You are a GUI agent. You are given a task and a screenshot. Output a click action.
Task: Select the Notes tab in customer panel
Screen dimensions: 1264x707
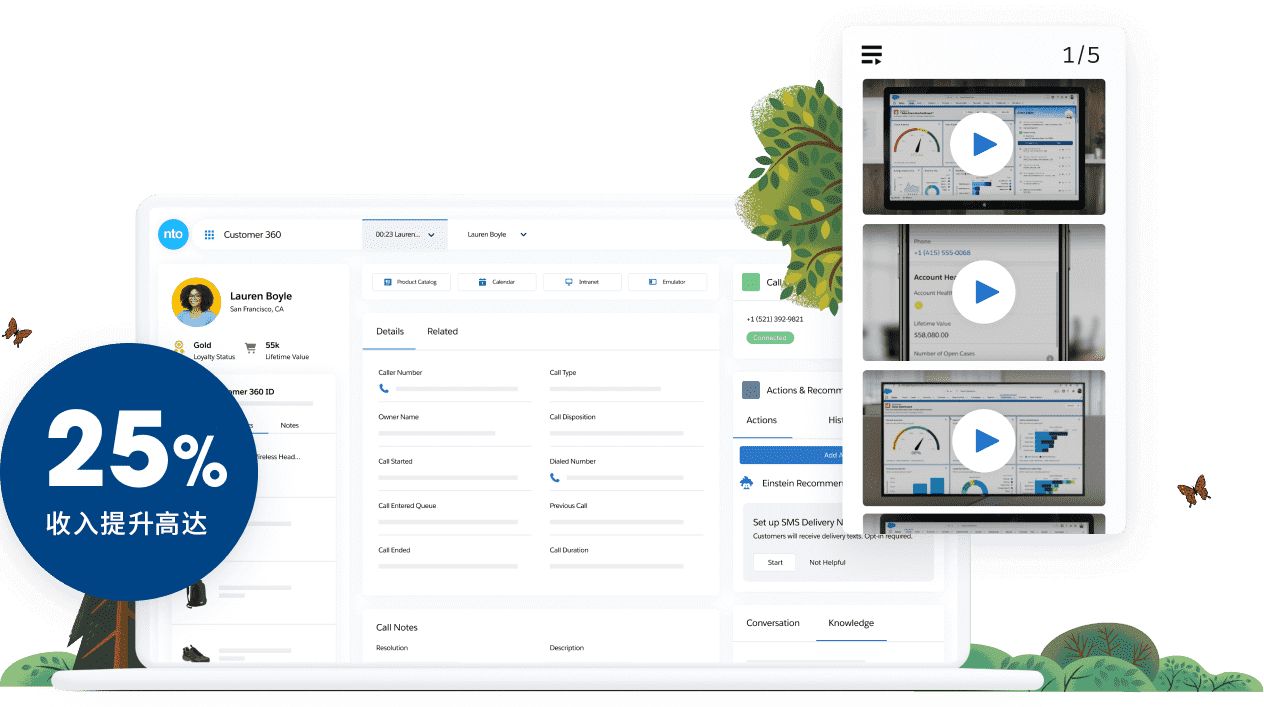coord(289,425)
